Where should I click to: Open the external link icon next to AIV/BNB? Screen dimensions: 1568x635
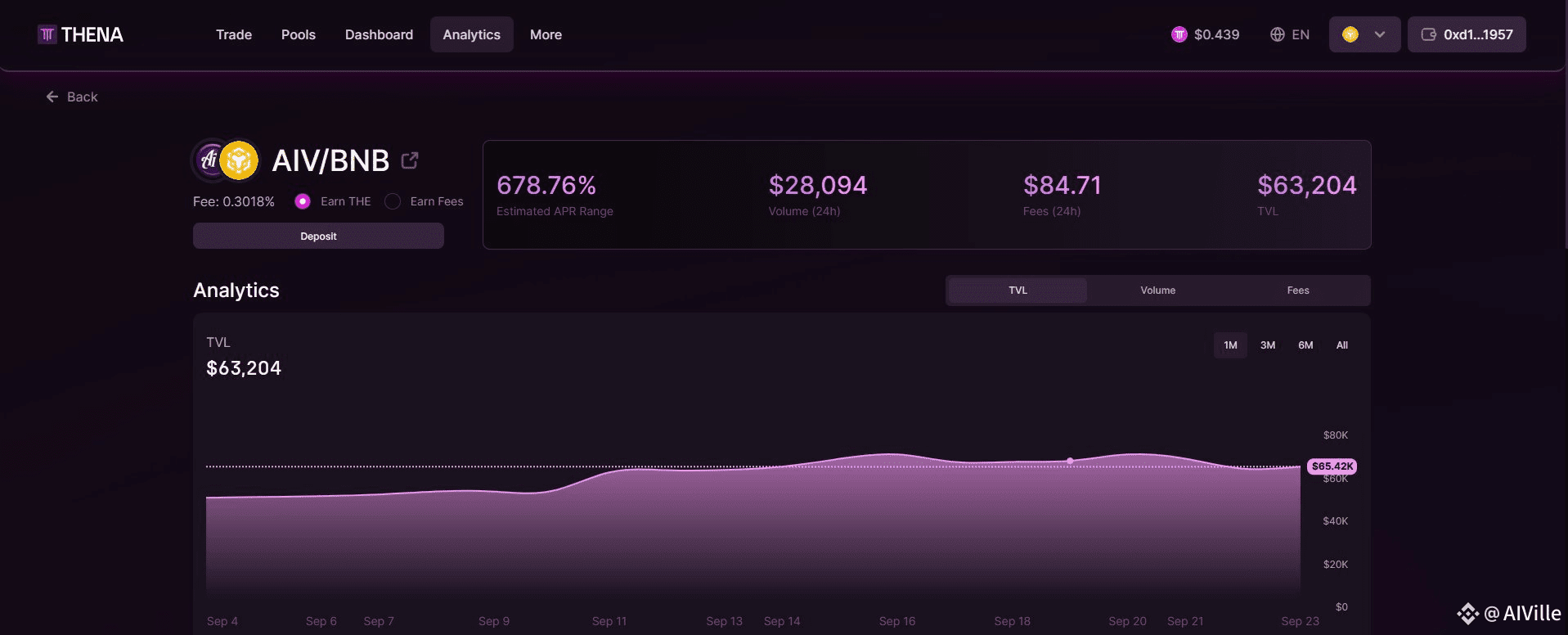pos(410,160)
